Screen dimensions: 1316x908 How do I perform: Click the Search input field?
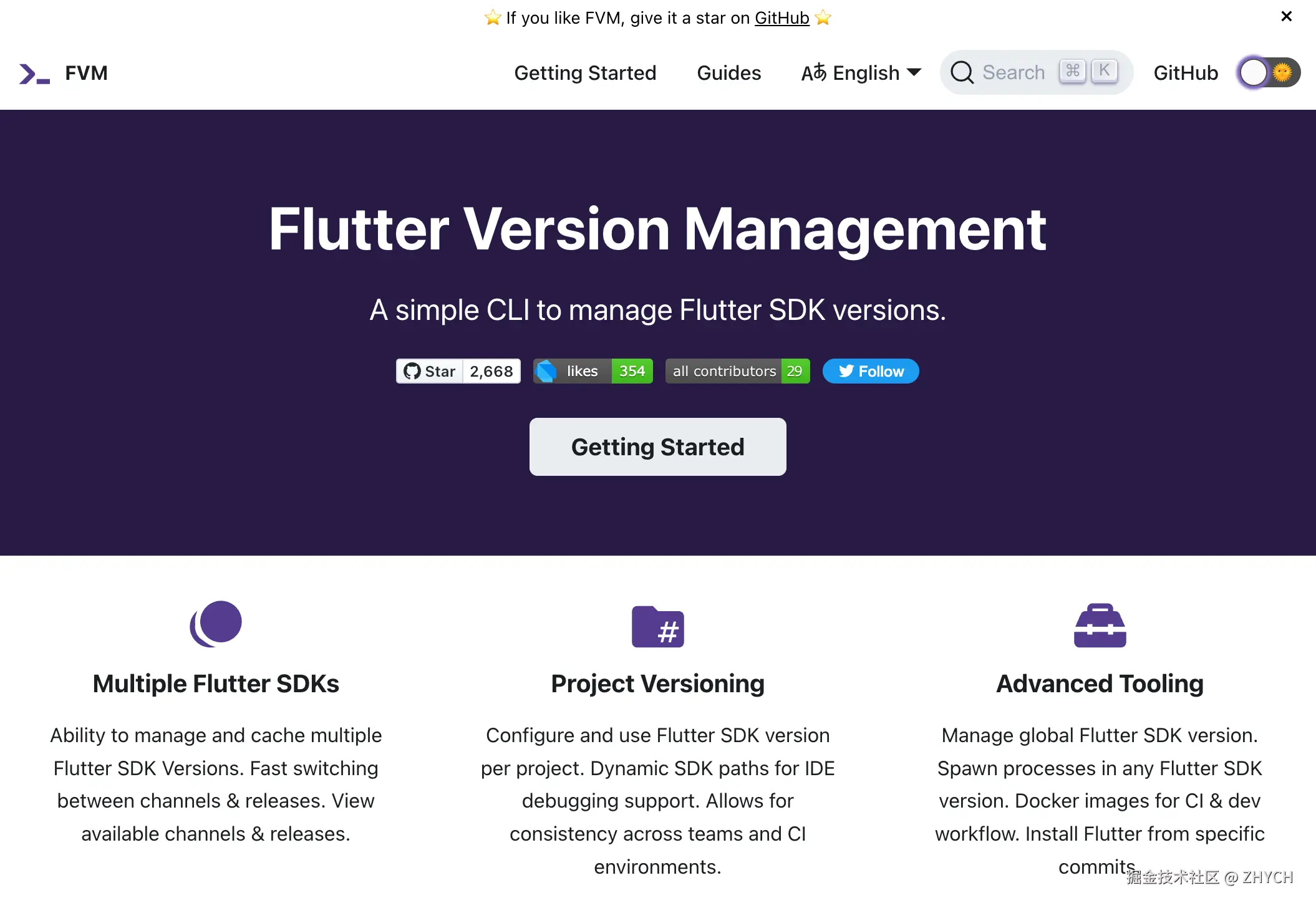pyautogui.click(x=1014, y=72)
